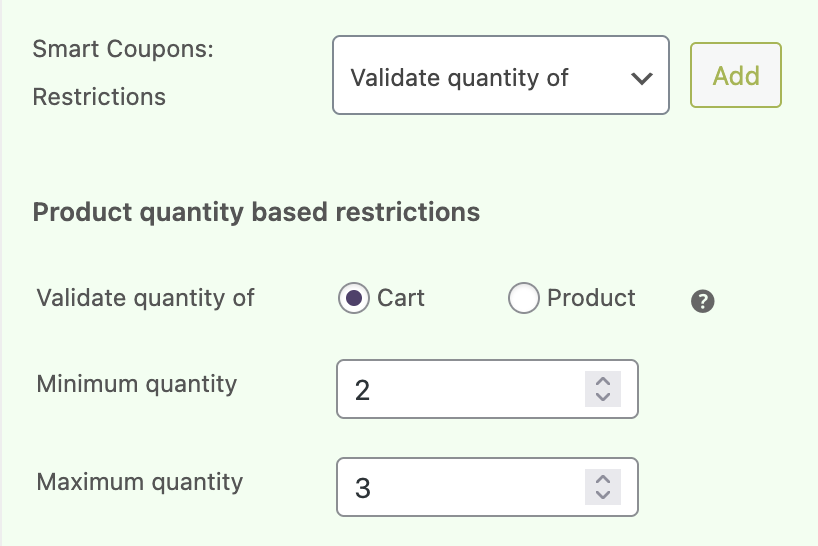Decrease Minimum quantity with down arrow

point(602,397)
